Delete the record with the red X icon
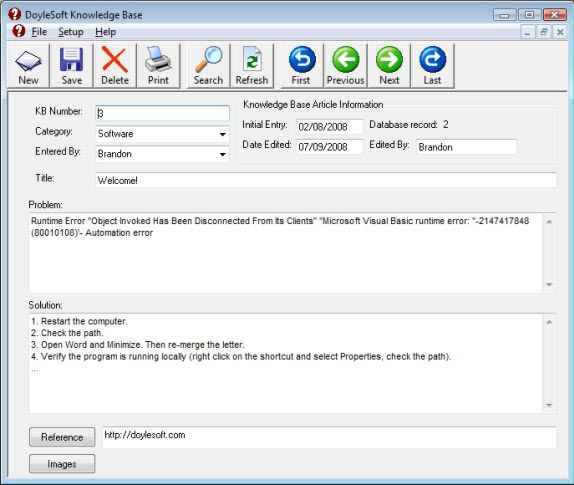This screenshot has height=485, width=574. click(115, 66)
